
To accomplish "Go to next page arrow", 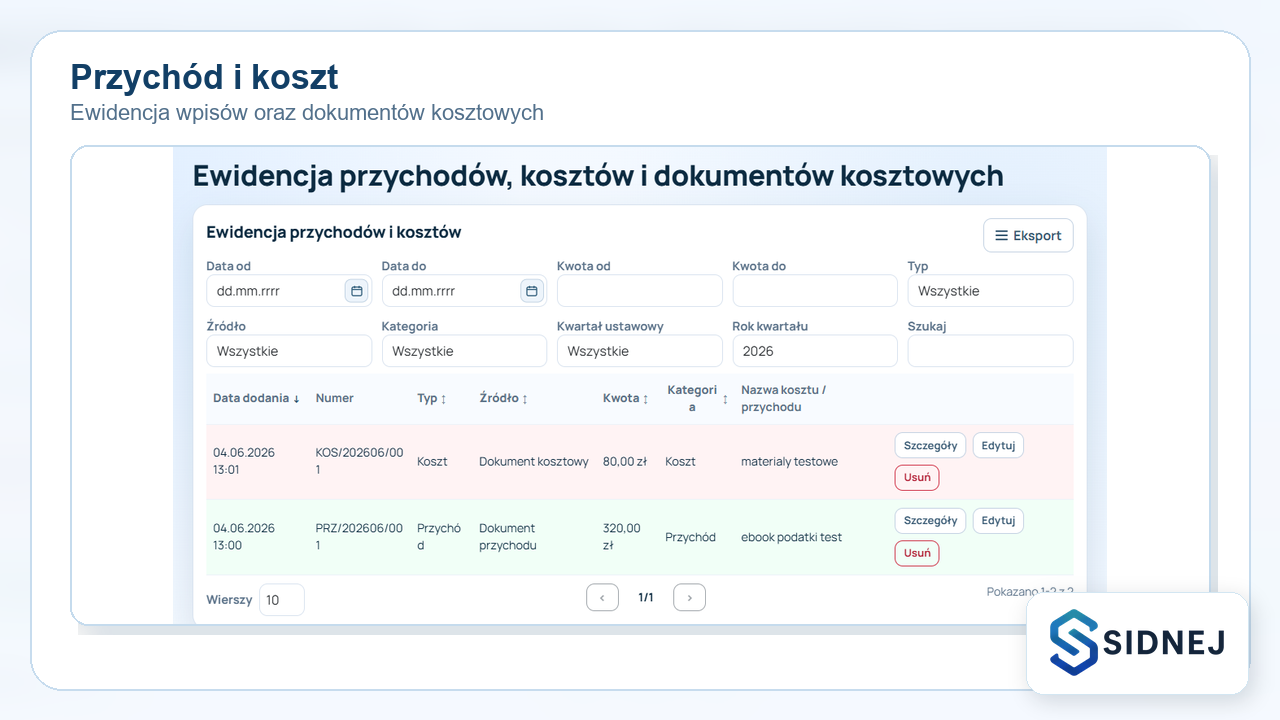I will 689,598.
